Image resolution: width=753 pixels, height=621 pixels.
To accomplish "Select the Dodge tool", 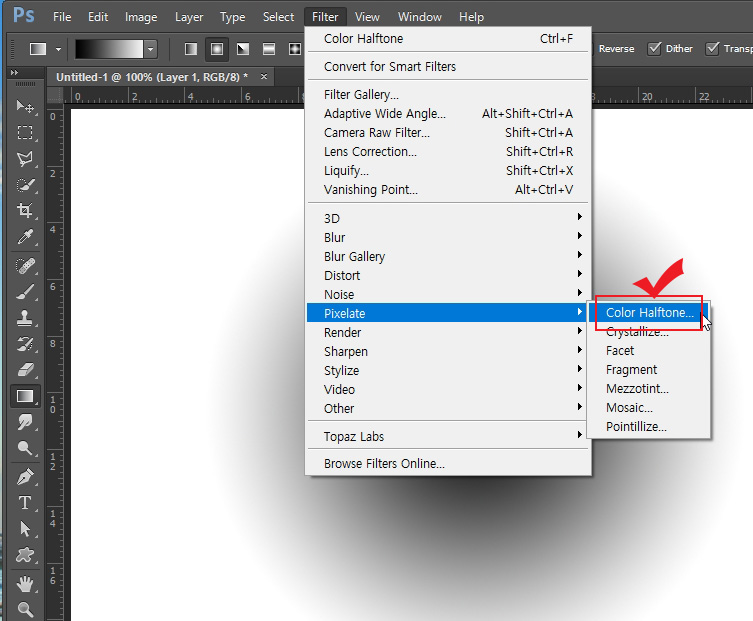I will pos(25,448).
